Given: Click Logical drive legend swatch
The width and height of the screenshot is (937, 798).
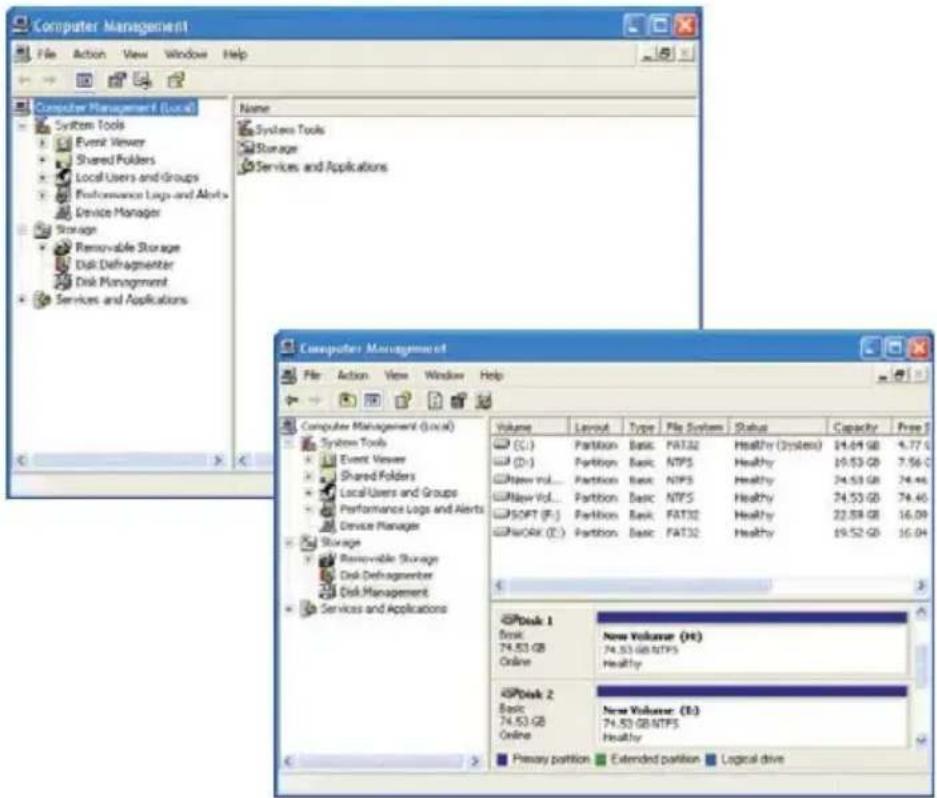Looking at the screenshot, I should (x=711, y=759).
